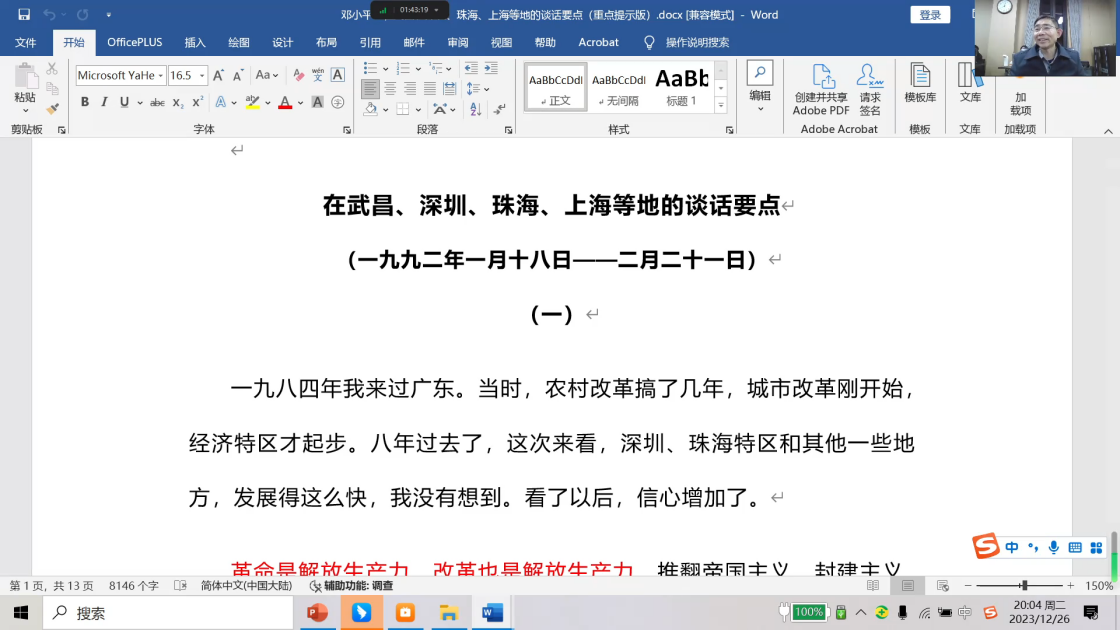Expand the styles gallery more arrow
Screen dimensions: 1120x630
(721, 105)
